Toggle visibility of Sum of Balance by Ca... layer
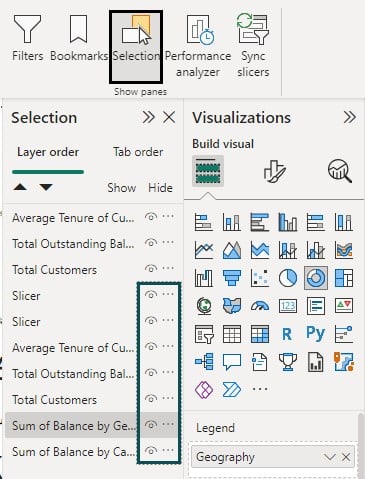 (151, 451)
